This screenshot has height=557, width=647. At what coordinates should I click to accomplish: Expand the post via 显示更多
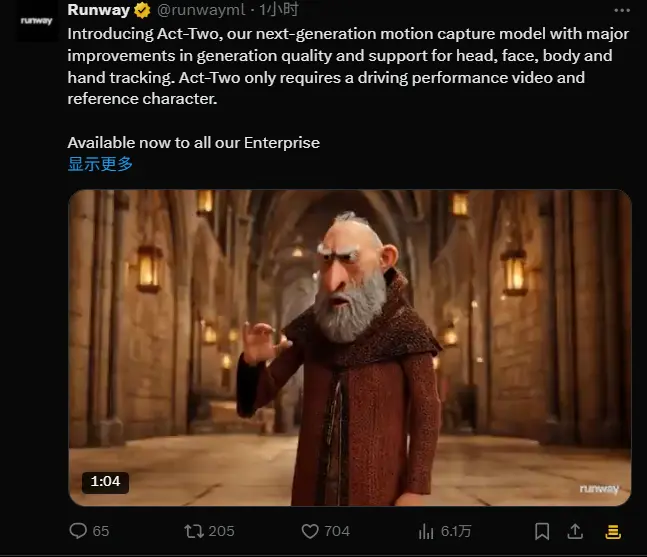pyautogui.click(x=100, y=164)
